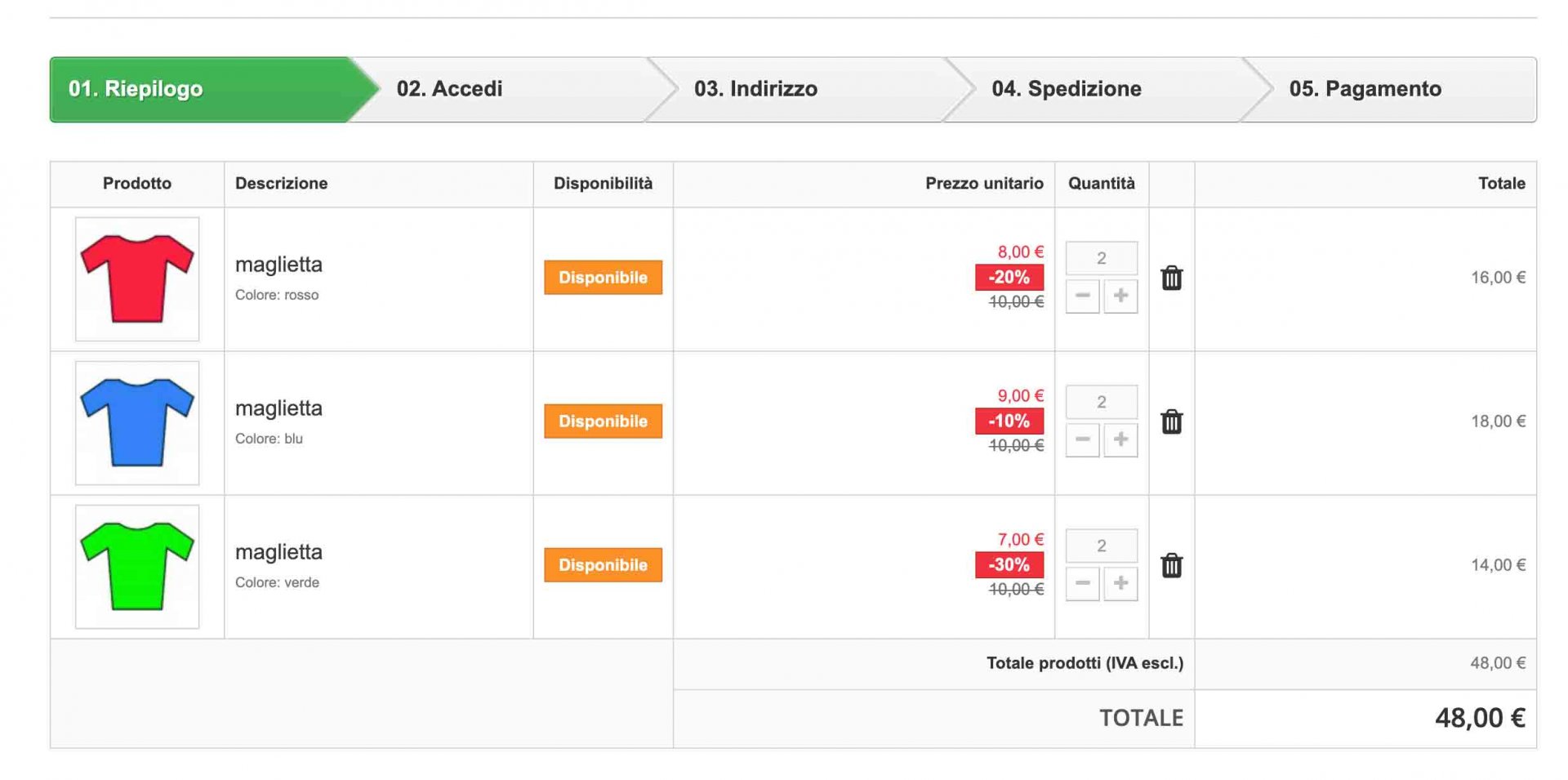1568x780 pixels.
Task: Select the 05. Pagamento step
Action: pyautogui.click(x=1365, y=89)
